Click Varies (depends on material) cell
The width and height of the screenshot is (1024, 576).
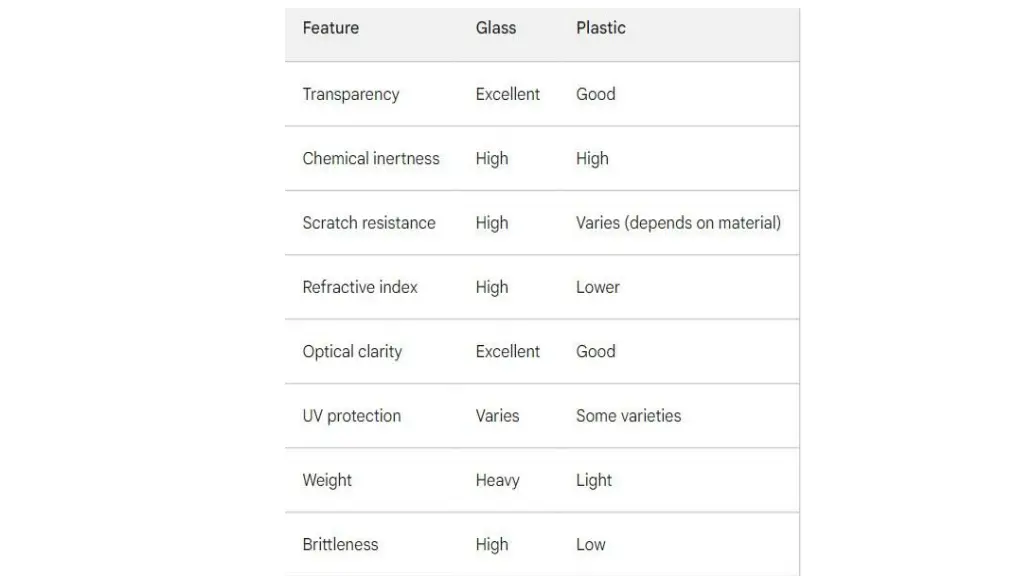pyautogui.click(x=679, y=223)
